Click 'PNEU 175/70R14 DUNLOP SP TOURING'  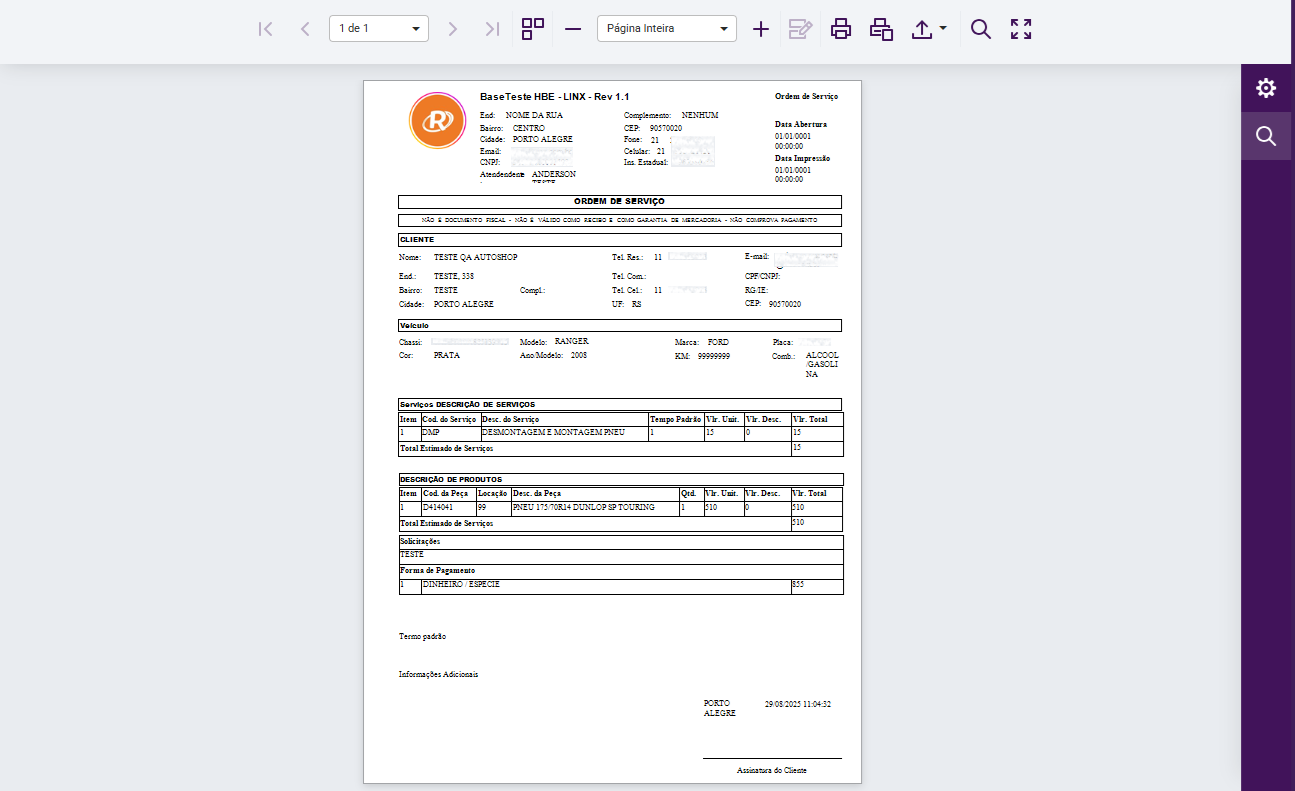pos(584,508)
